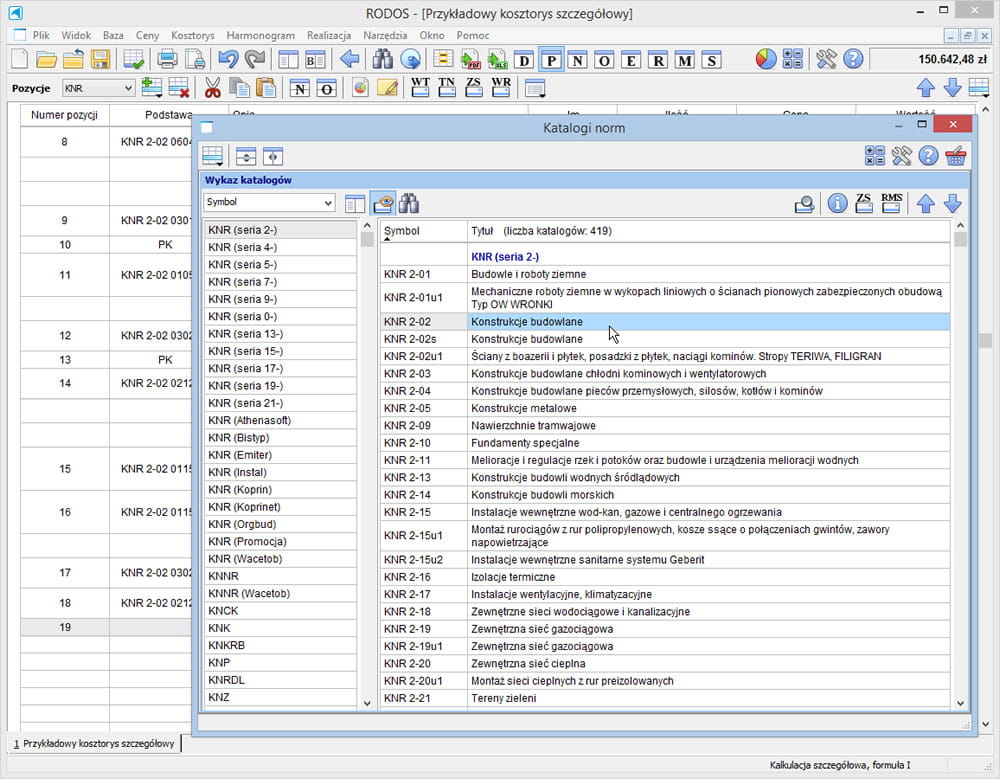Toggle the eye preview button in catalog panel

382,203
